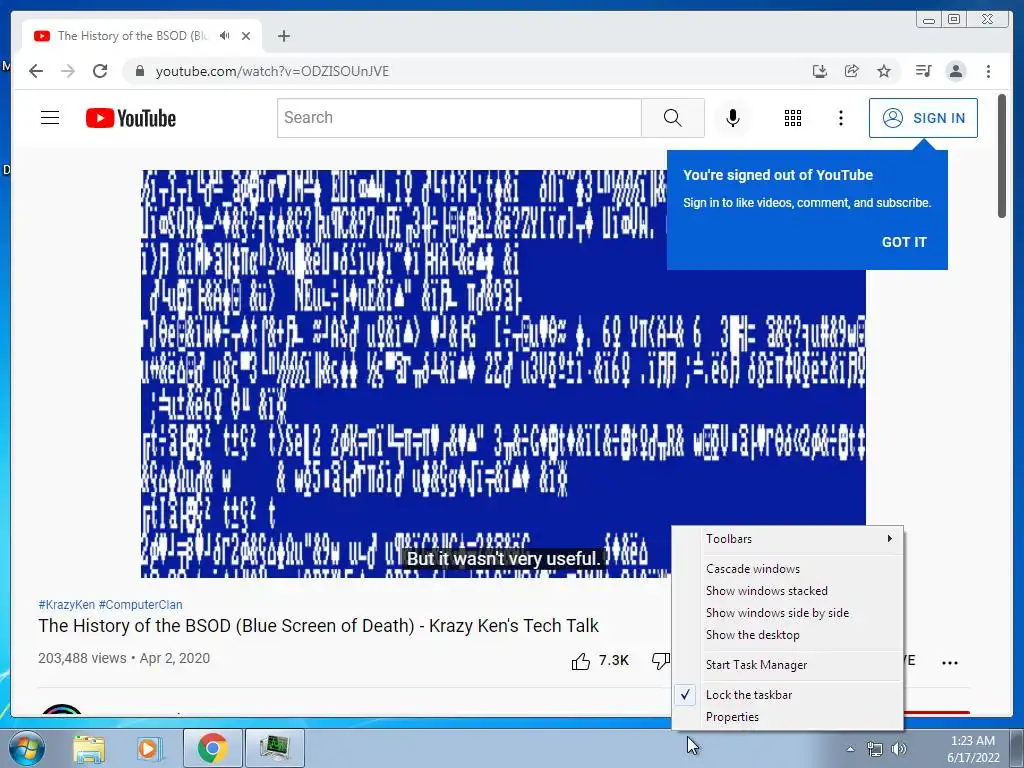The image size is (1024, 768).
Task: Launch Windows Media Player from taskbar
Action: [150, 749]
